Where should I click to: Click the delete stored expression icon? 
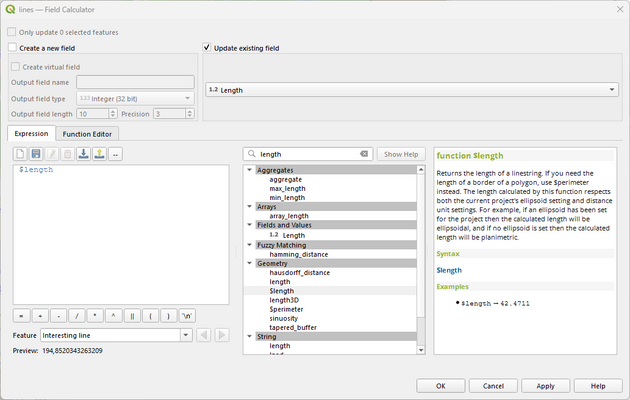68,154
